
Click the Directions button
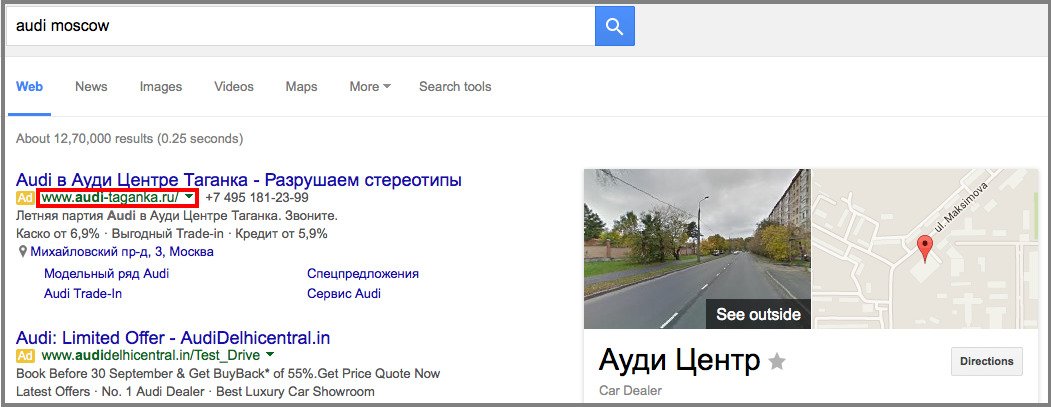coord(987,361)
